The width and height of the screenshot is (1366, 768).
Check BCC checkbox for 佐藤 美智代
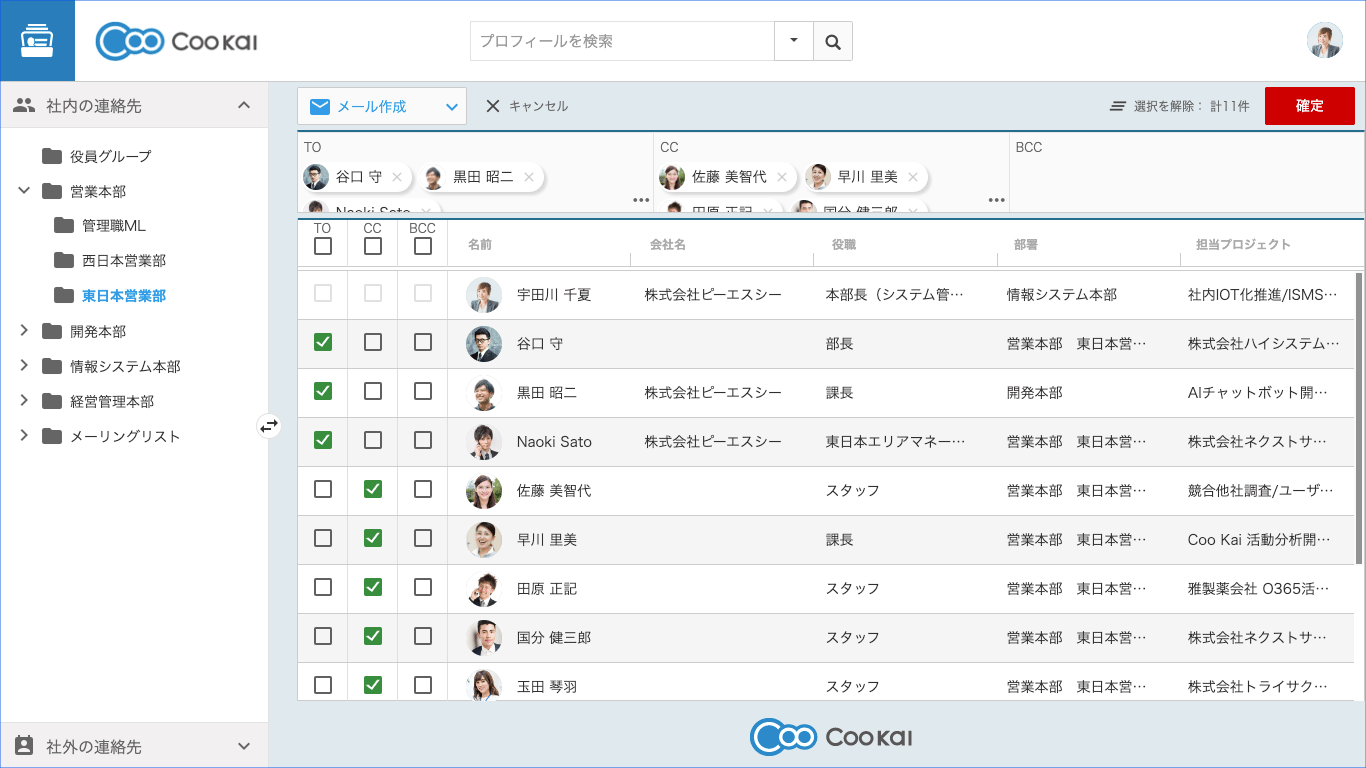coord(423,489)
